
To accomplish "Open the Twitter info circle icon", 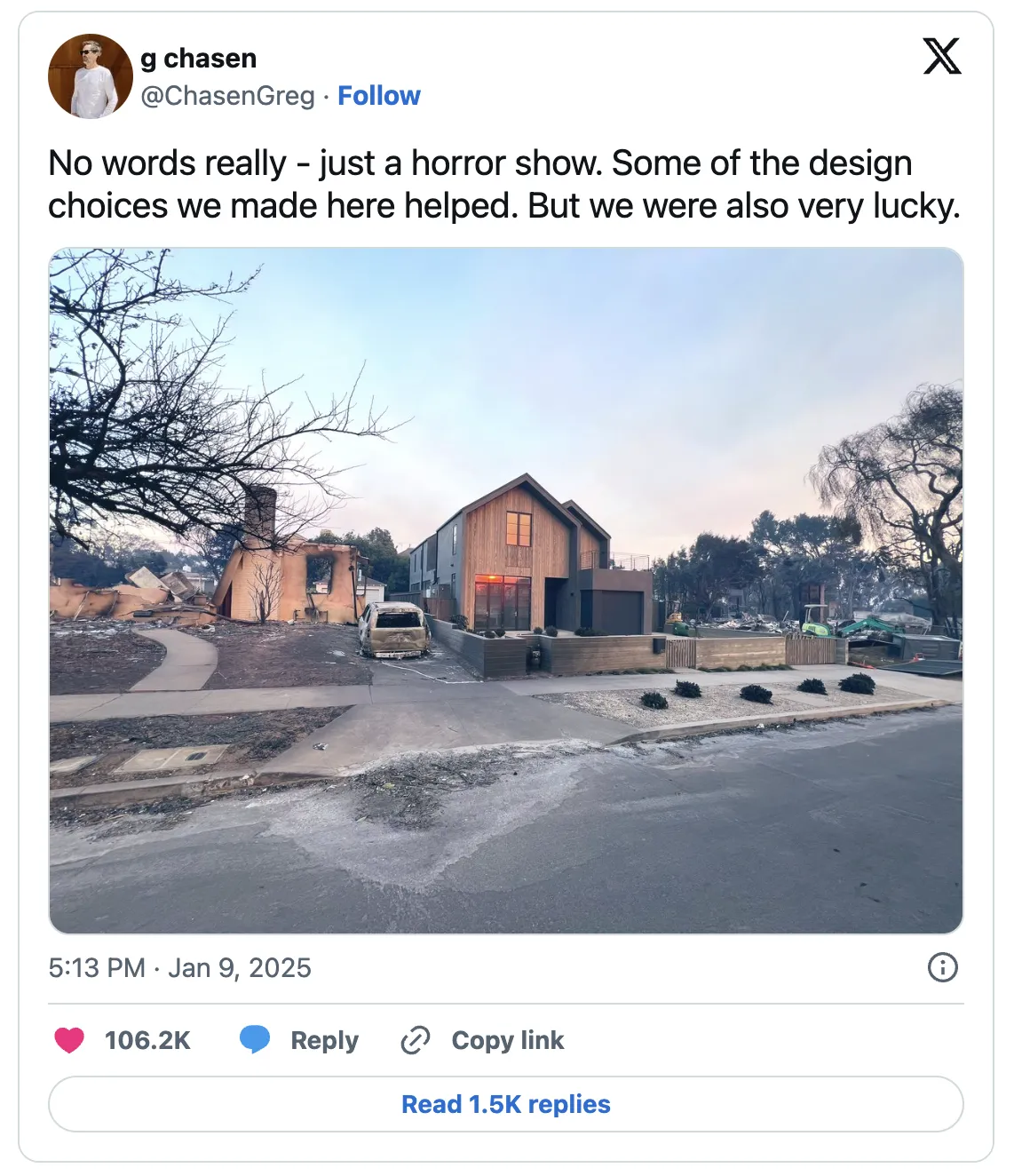I will 942,967.
